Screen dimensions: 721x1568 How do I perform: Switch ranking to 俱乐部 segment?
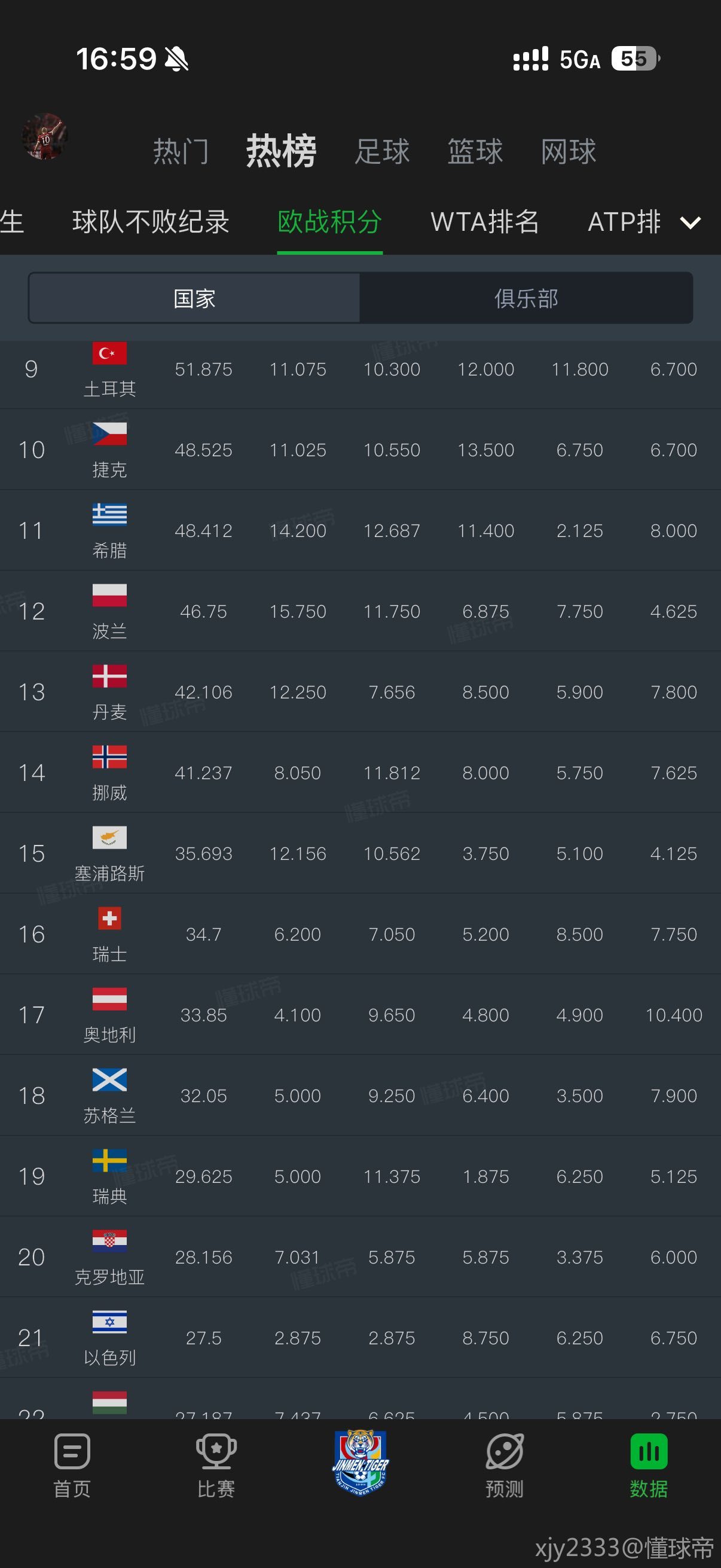(x=526, y=298)
